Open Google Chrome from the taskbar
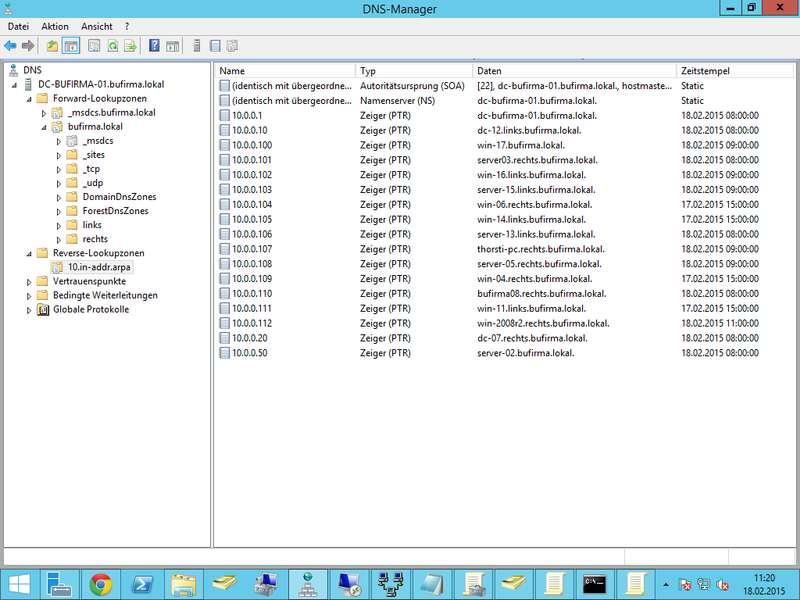 click(x=100, y=583)
